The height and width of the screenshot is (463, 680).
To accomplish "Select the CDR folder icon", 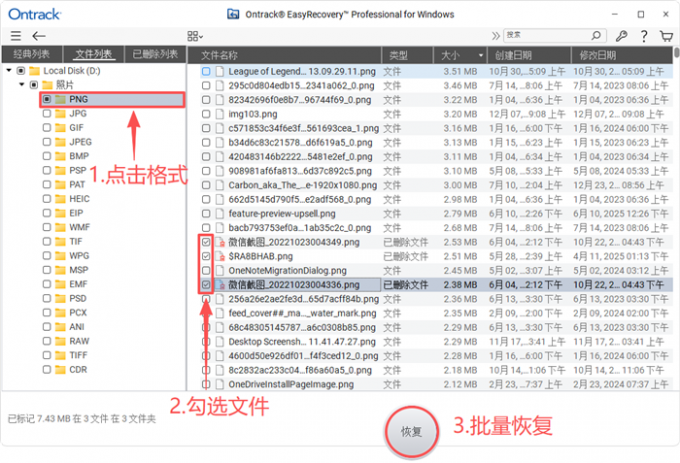I will [x=60, y=370].
